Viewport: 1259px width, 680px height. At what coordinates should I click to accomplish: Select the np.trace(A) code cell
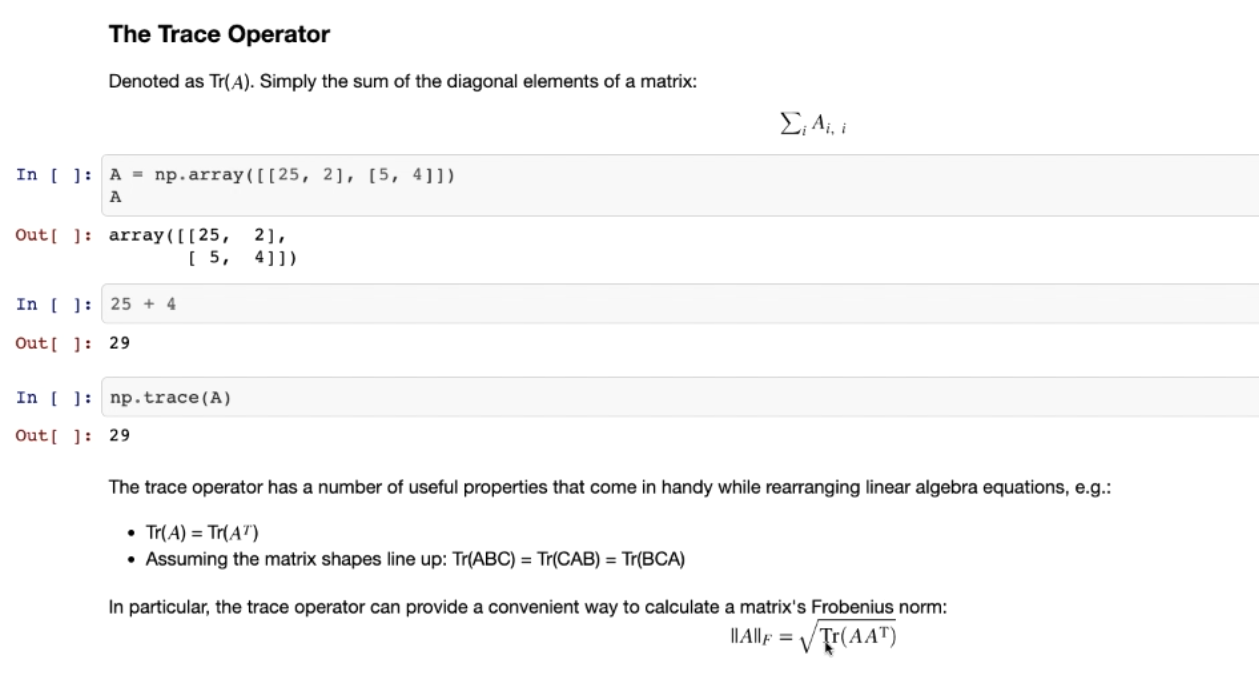click(600, 397)
